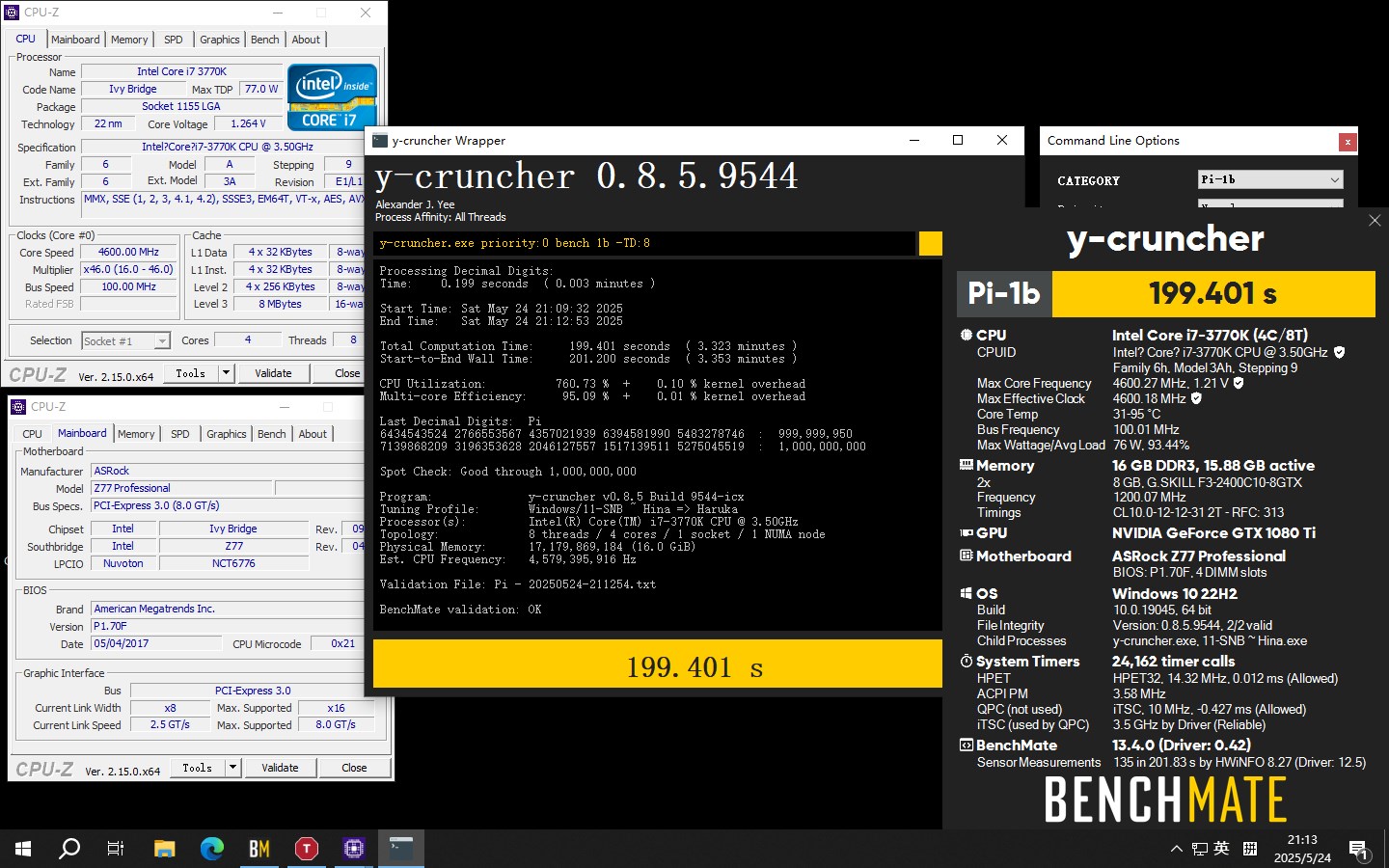This screenshot has width=1389, height=868.
Task: Open taskbar Search
Action: (69, 849)
